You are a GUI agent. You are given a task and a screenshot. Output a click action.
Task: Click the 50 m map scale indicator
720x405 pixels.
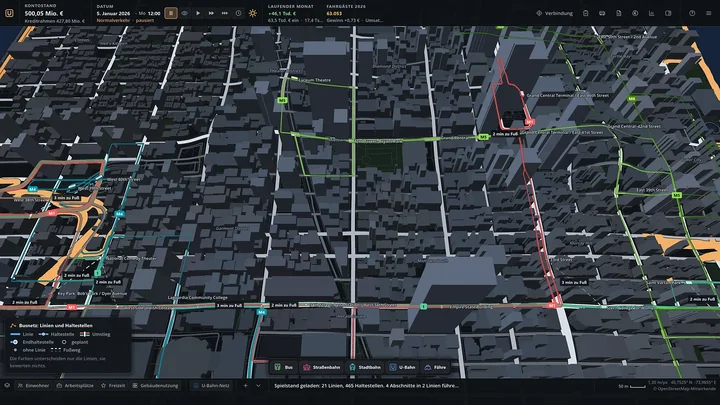tap(632, 386)
